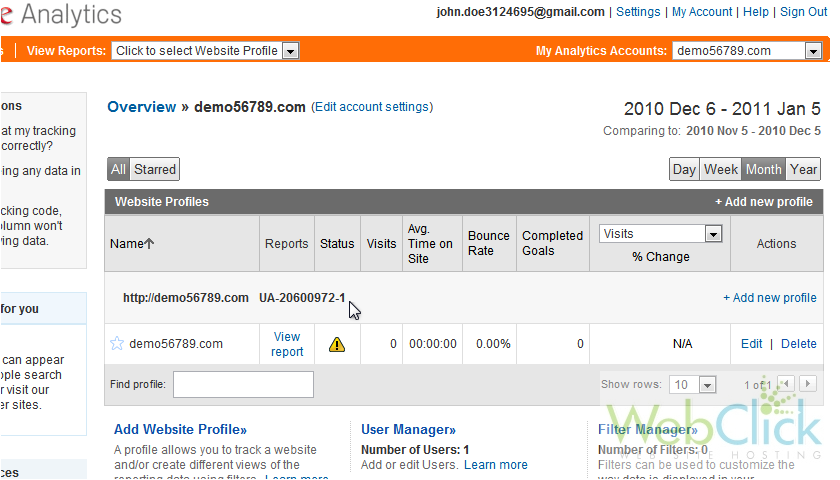The width and height of the screenshot is (840, 480).
Task: Click the 00:00:00 time value
Action: 433,344
